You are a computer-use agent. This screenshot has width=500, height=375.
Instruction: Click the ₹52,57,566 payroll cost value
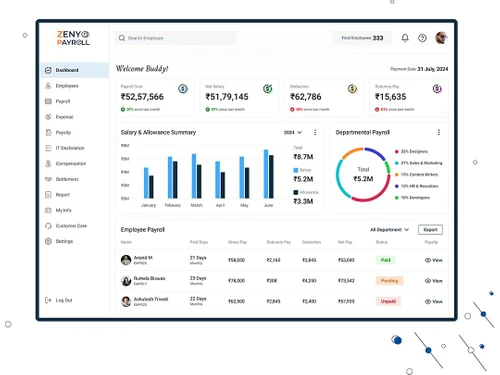point(142,97)
